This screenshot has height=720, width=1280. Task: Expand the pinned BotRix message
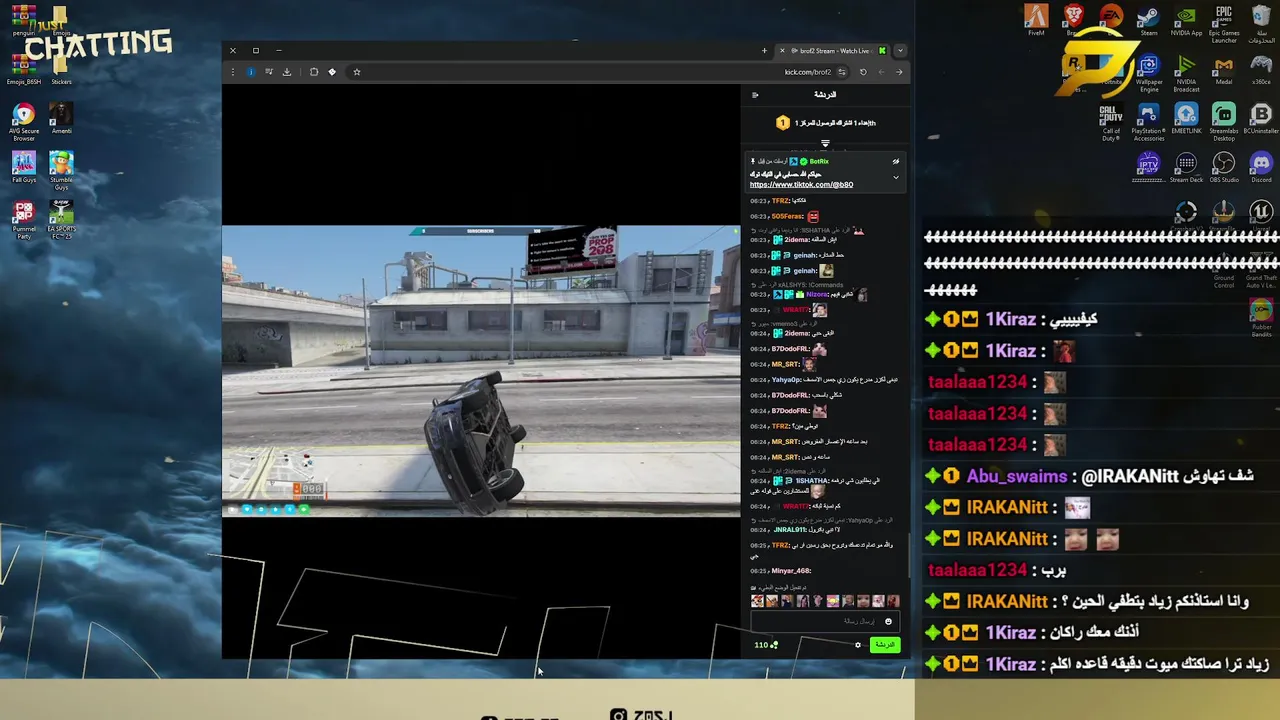pyautogui.click(x=896, y=177)
